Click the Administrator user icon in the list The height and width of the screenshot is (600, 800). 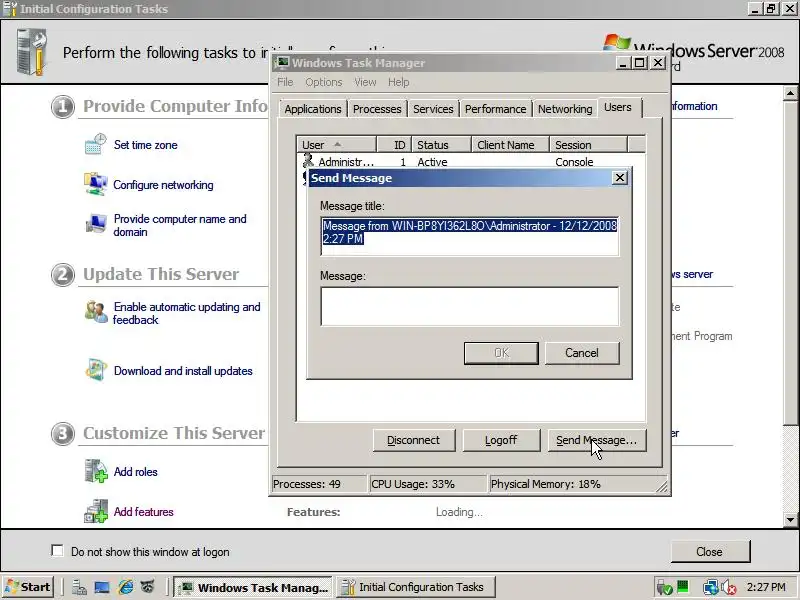308,161
